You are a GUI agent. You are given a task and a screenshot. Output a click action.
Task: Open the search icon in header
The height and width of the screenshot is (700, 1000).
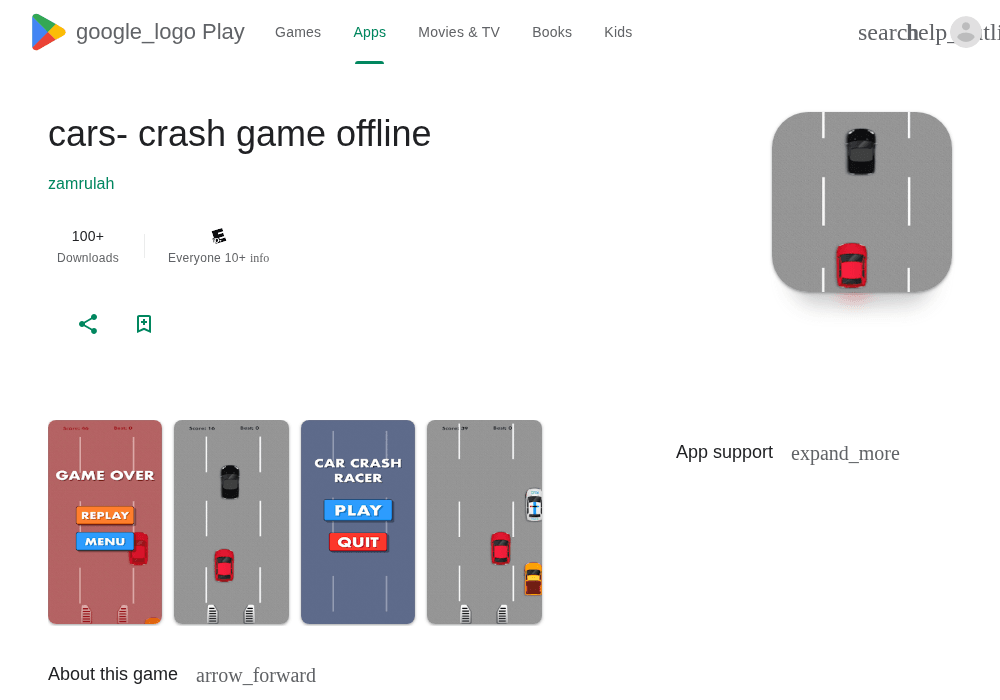click(883, 33)
